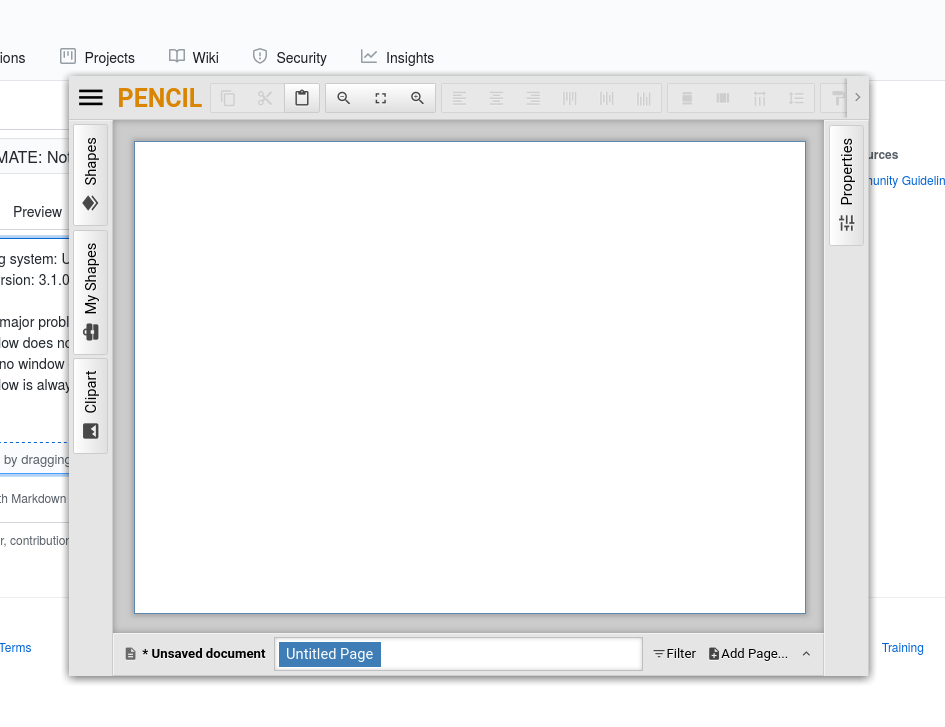Distribute shapes with equal vertical spacing
Screen dimensions: 945x727
(796, 98)
